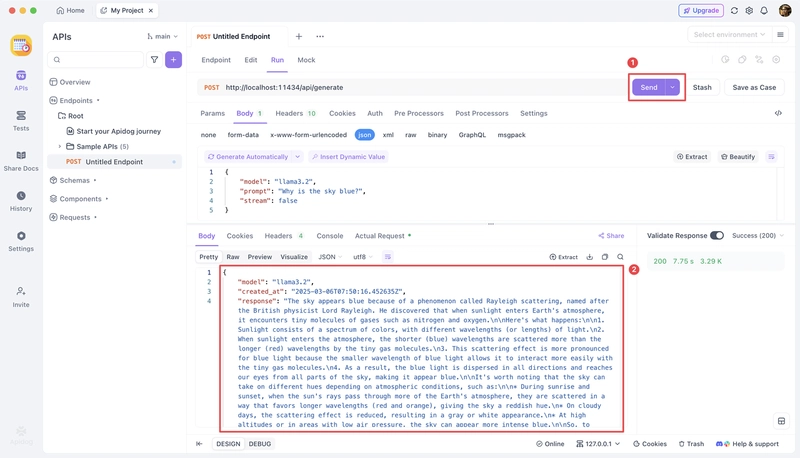Switch to the Raw response view
Screen dimensions: 800x458
click(233, 257)
